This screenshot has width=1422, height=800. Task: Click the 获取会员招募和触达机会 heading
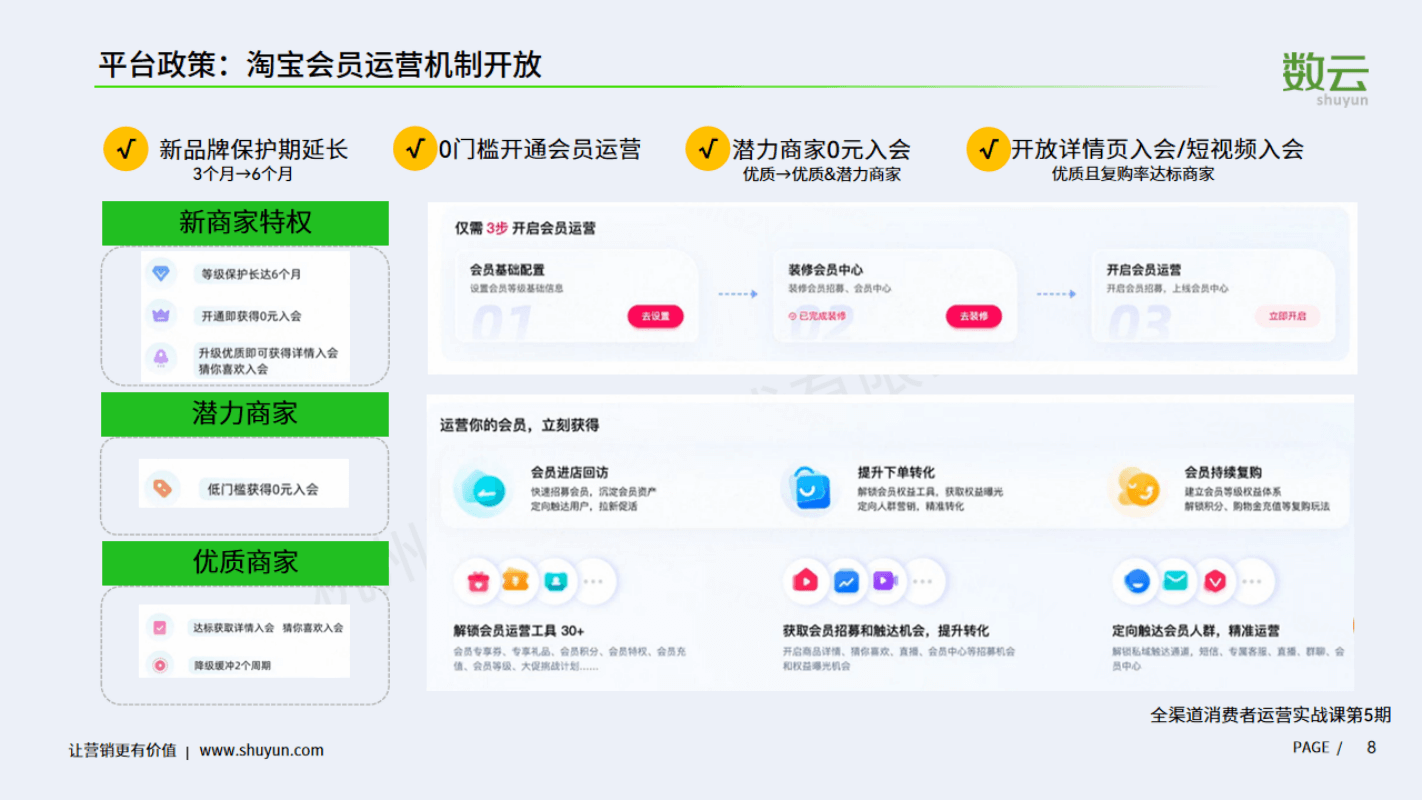(x=886, y=631)
